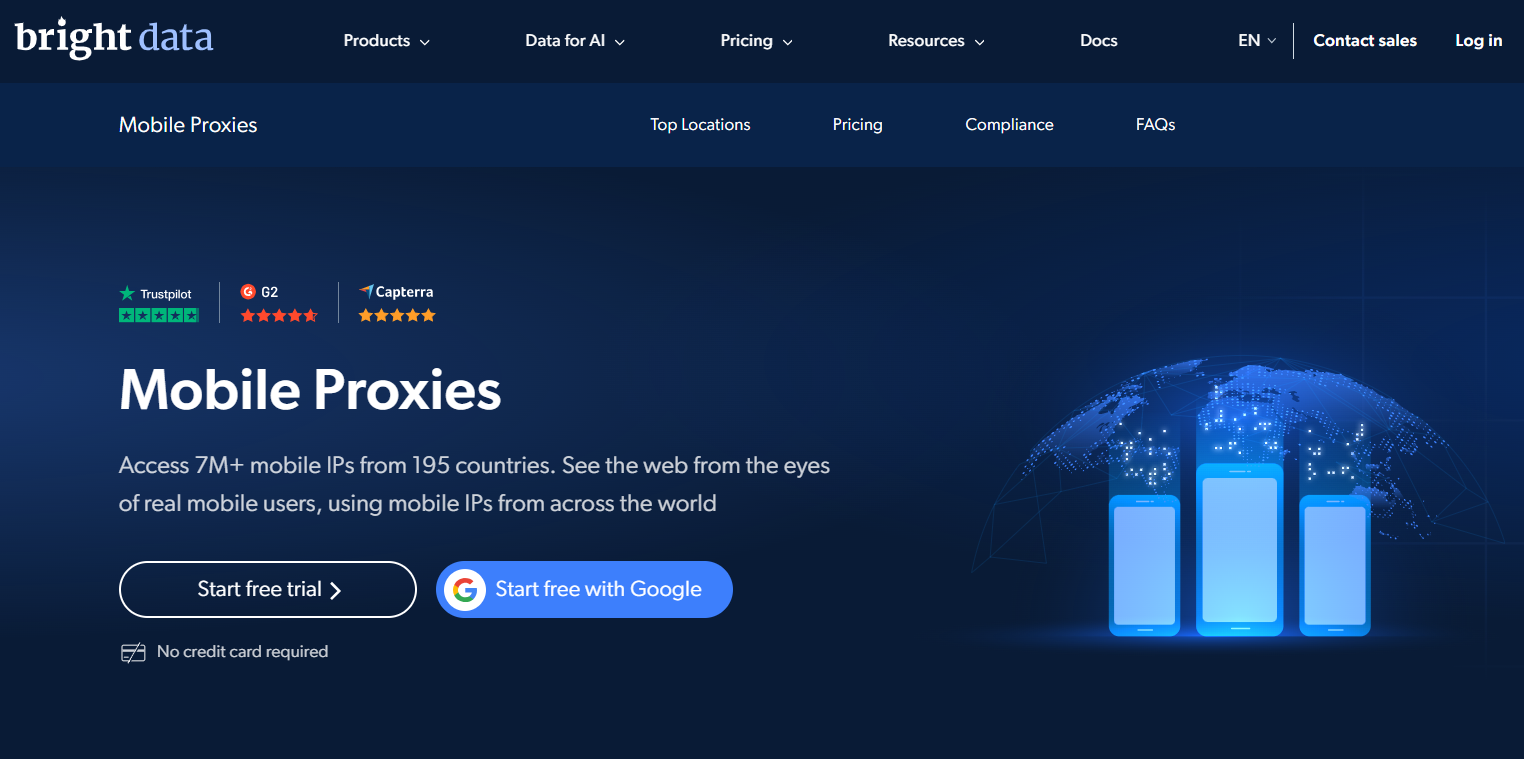The height and width of the screenshot is (759, 1524).
Task: Sign up using Start free with Google
Action: click(x=584, y=590)
